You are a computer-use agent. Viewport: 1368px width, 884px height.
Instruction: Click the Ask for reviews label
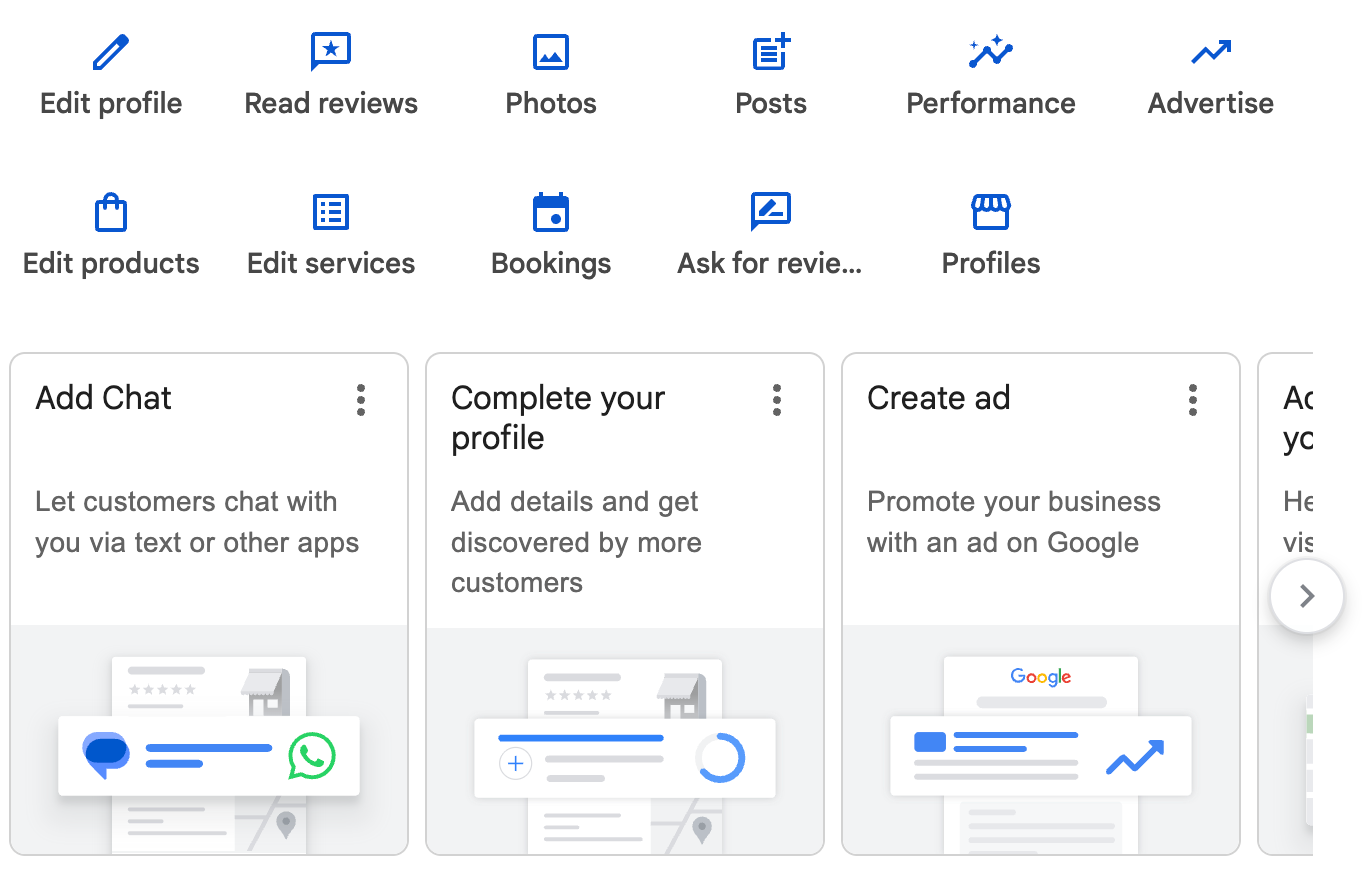(770, 264)
